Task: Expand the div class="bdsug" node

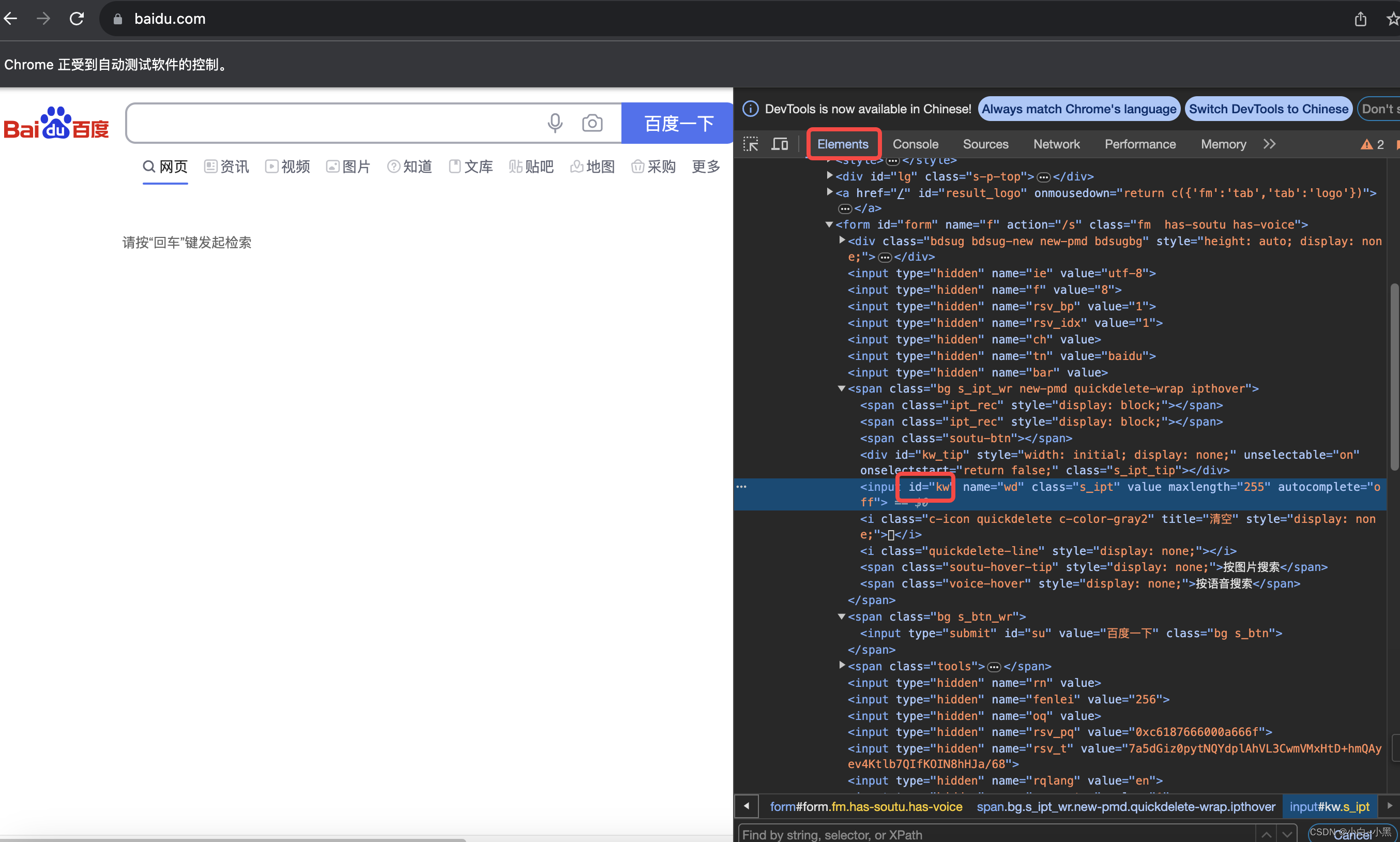Action: click(842, 240)
